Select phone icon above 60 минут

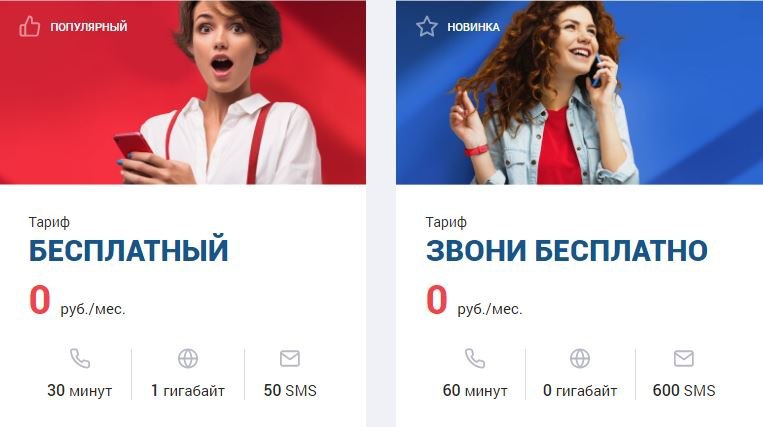475,358
